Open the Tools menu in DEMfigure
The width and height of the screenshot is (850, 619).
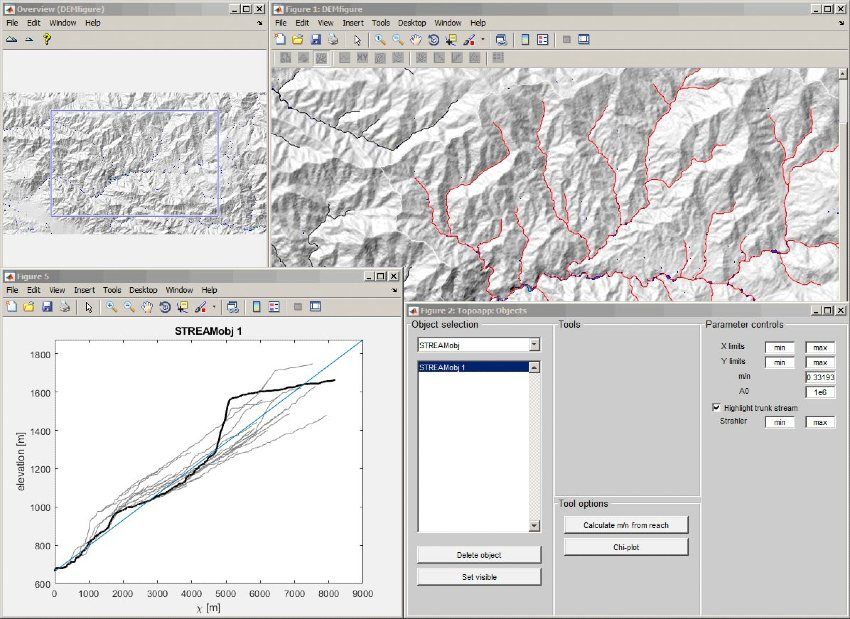point(381,22)
